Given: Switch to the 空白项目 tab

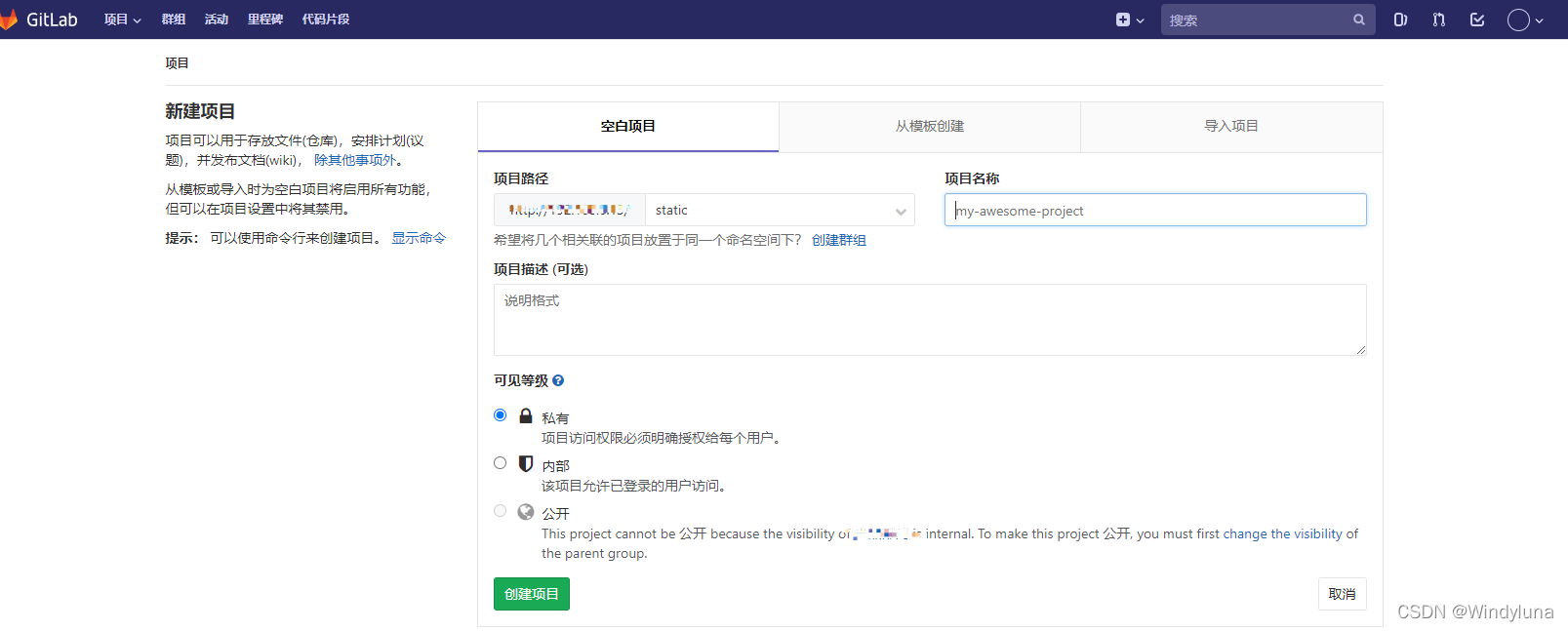Looking at the screenshot, I should tap(628, 127).
